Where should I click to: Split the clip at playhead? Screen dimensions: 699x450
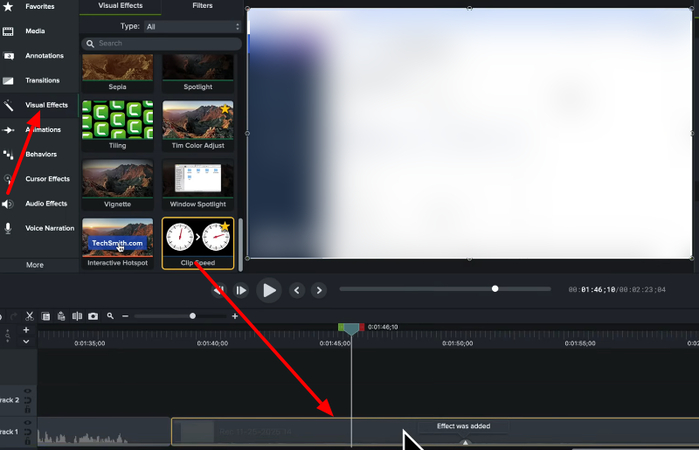coord(77,316)
